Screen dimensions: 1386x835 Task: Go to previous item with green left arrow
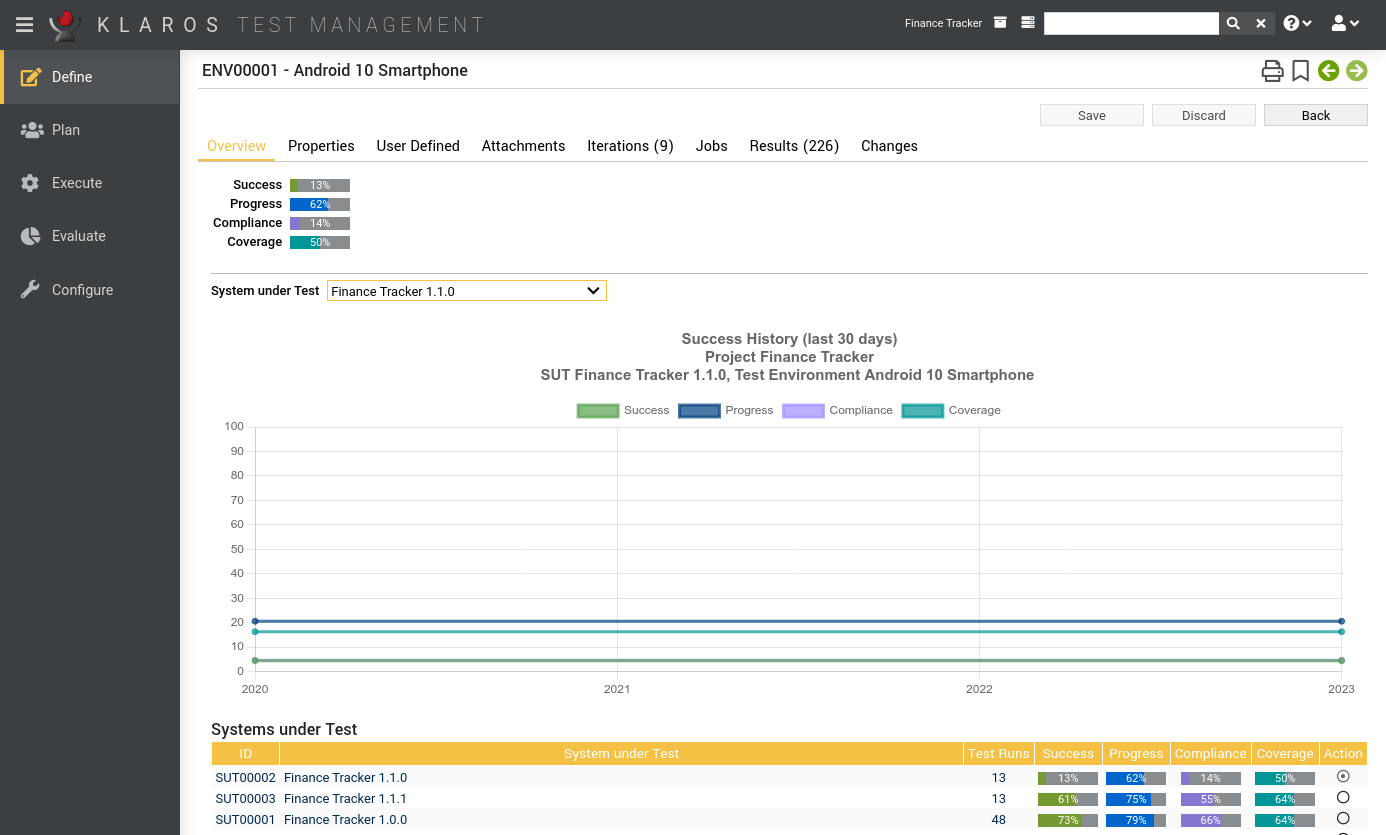click(x=1328, y=71)
